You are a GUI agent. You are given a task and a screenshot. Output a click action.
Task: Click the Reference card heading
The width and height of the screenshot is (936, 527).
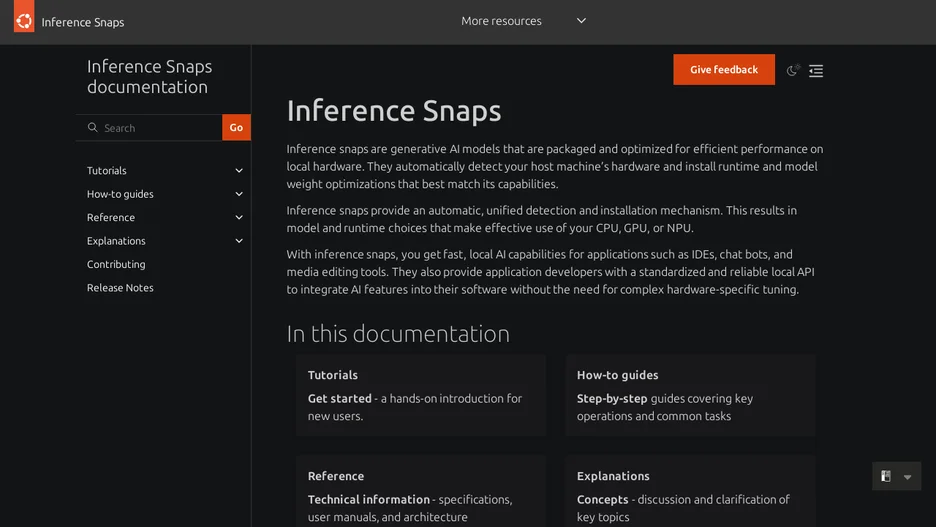tap(335, 476)
